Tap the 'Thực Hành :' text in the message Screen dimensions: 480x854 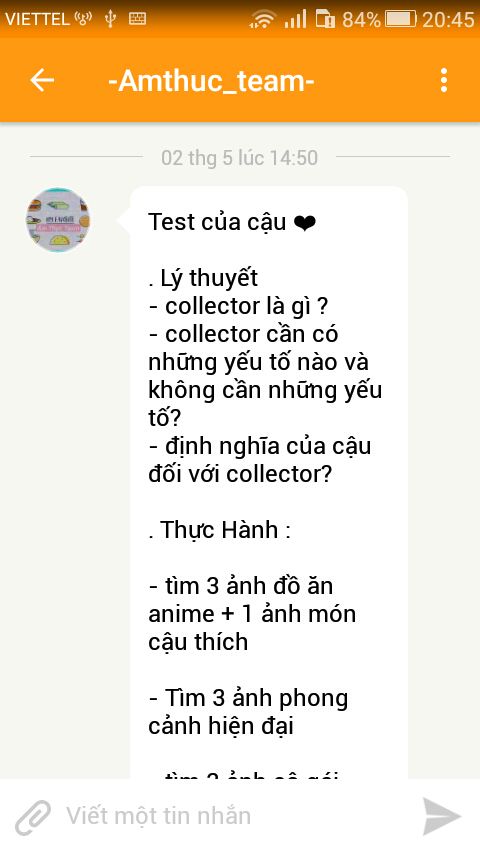click(219, 530)
